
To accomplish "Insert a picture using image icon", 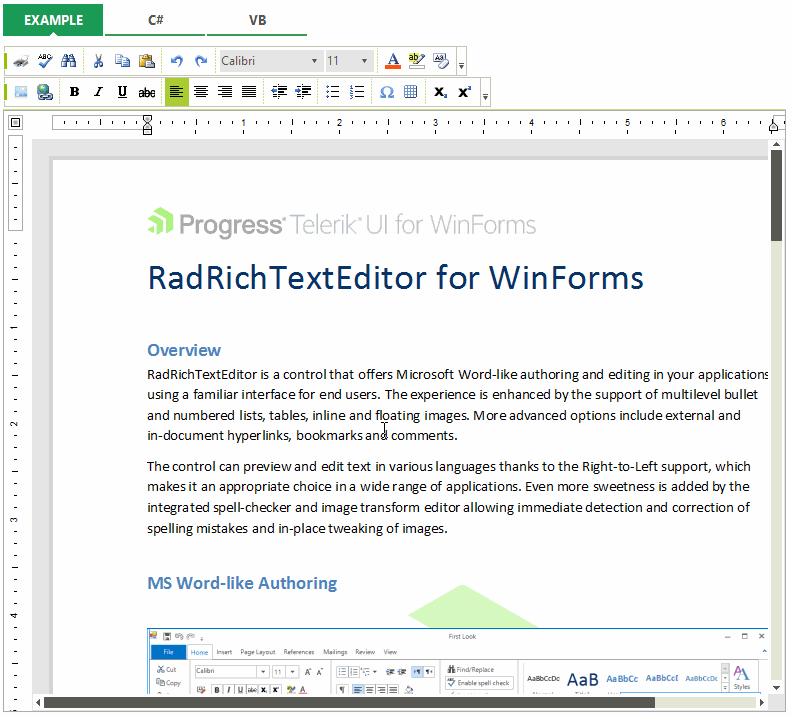I will click(21, 92).
